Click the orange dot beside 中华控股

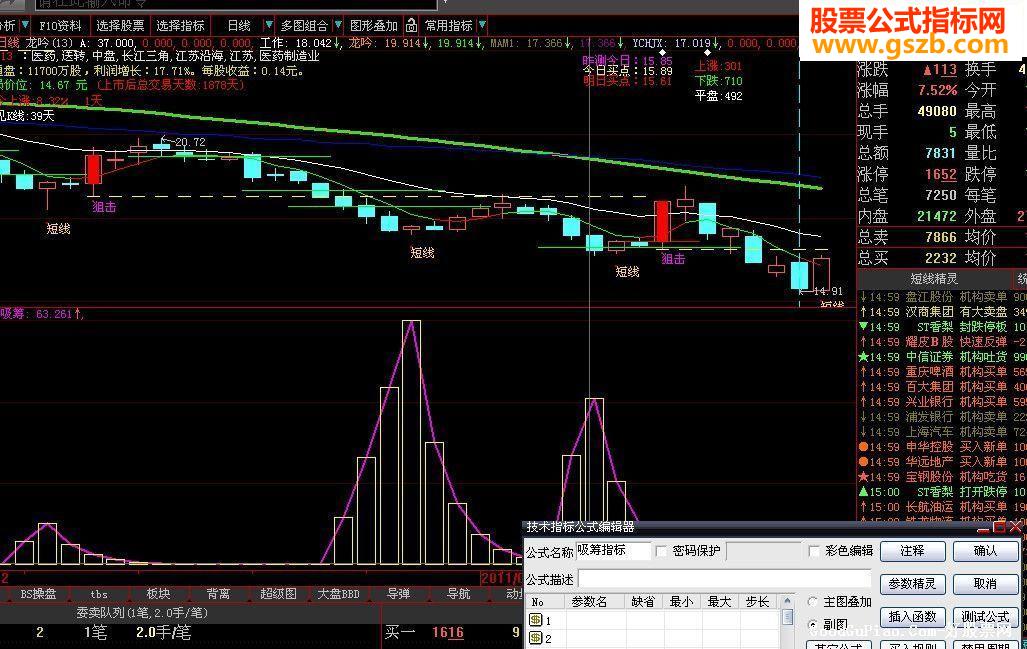[862, 445]
